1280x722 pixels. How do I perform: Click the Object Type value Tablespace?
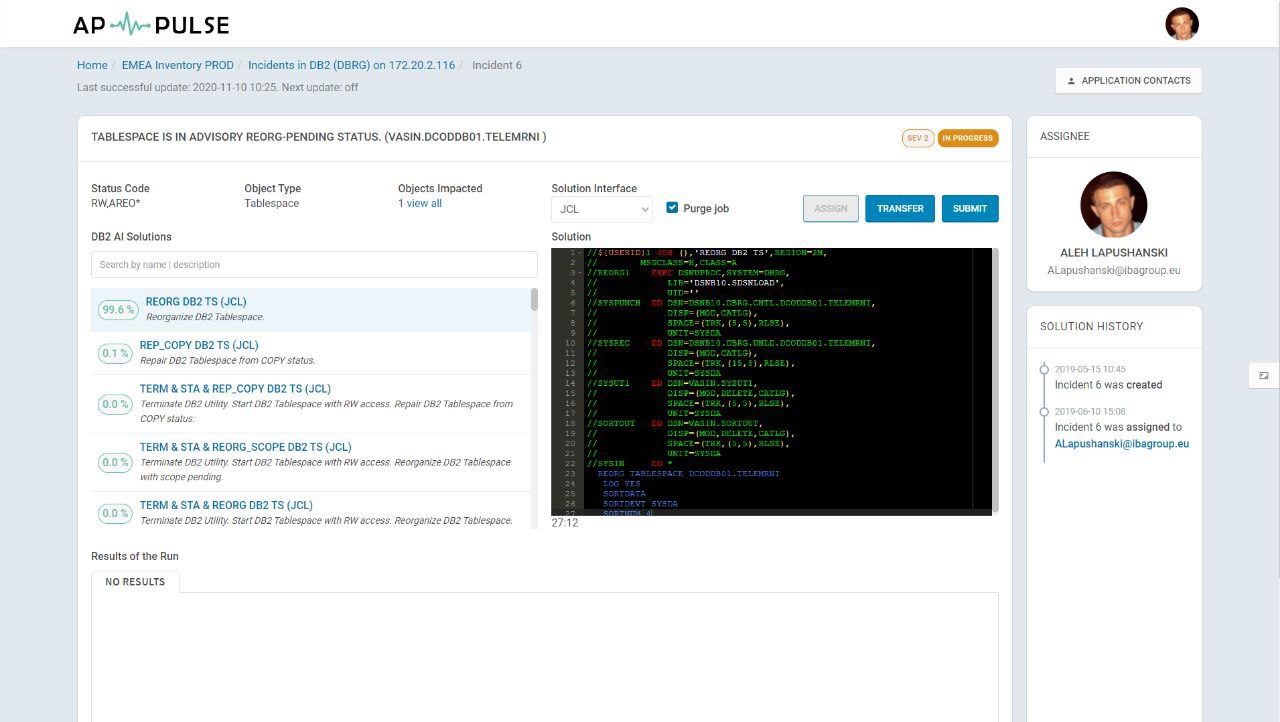click(x=272, y=203)
